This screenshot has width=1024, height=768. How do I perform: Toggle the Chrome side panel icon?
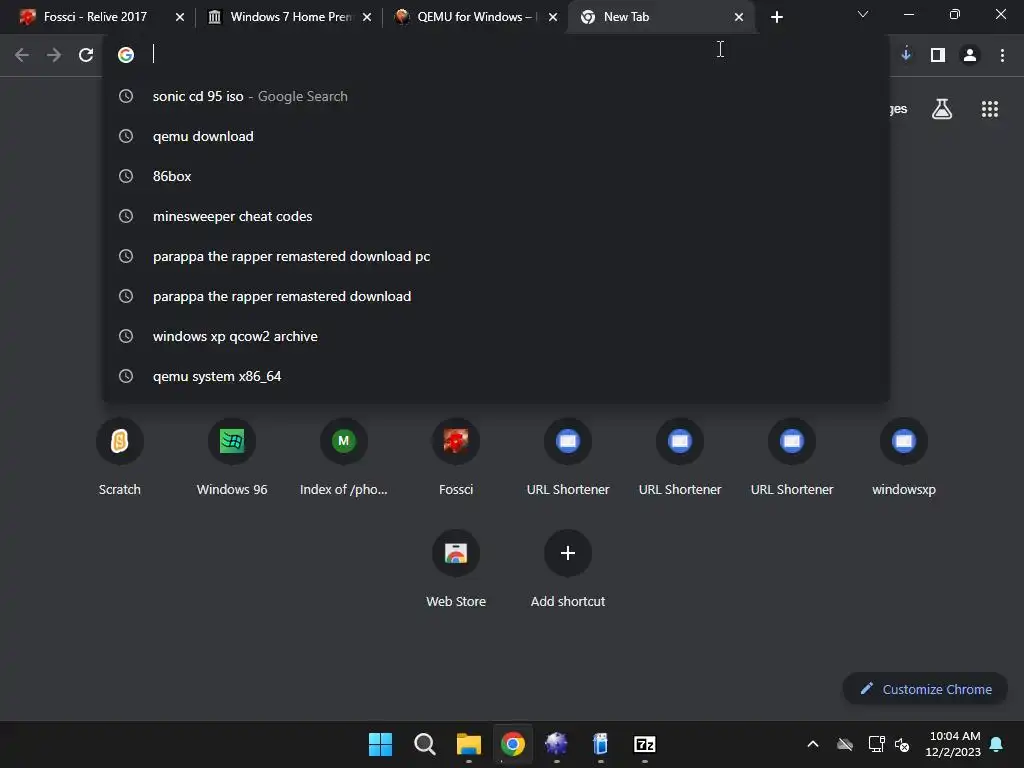pyautogui.click(x=938, y=55)
